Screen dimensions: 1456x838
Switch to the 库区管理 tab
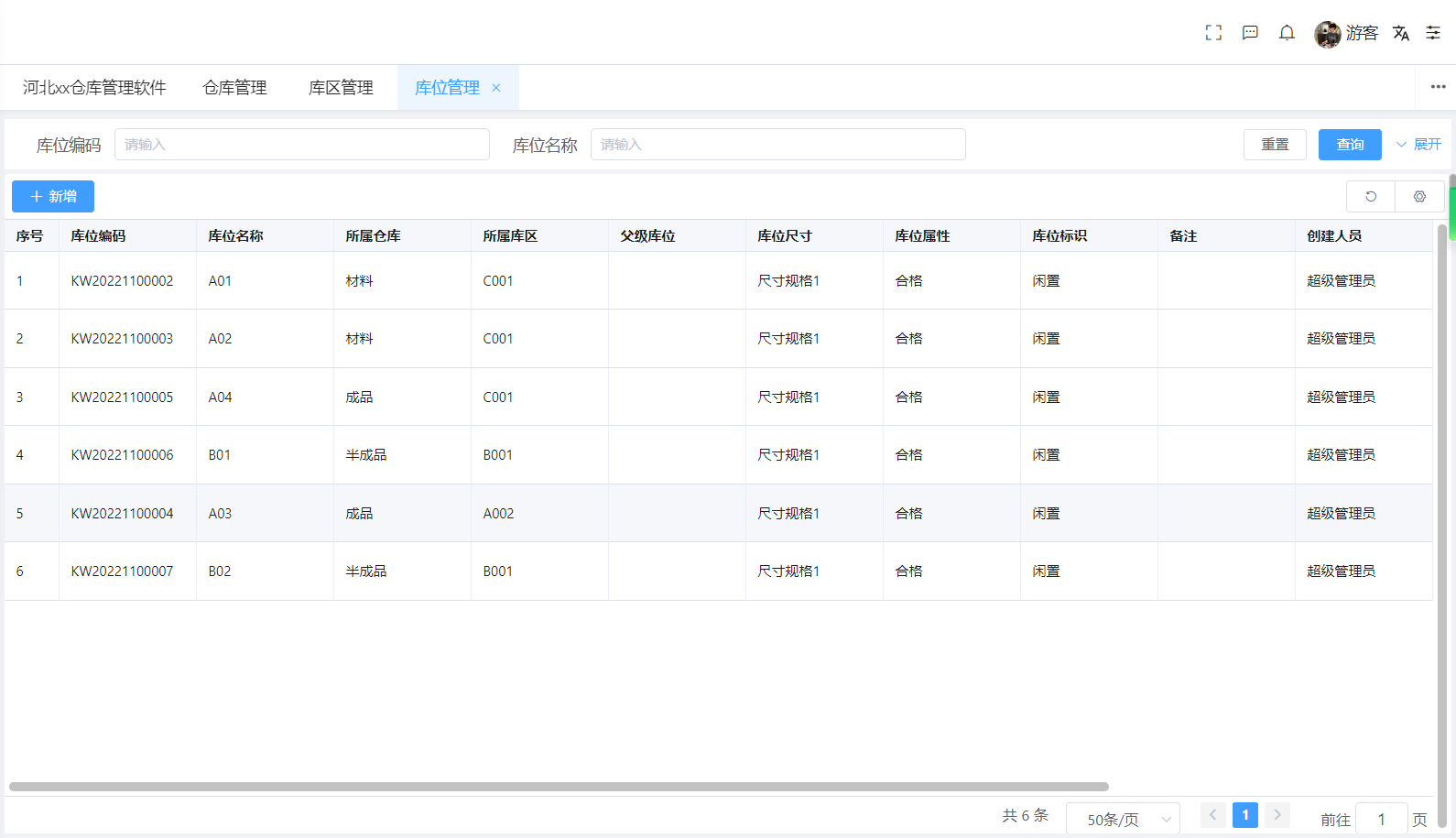341,88
